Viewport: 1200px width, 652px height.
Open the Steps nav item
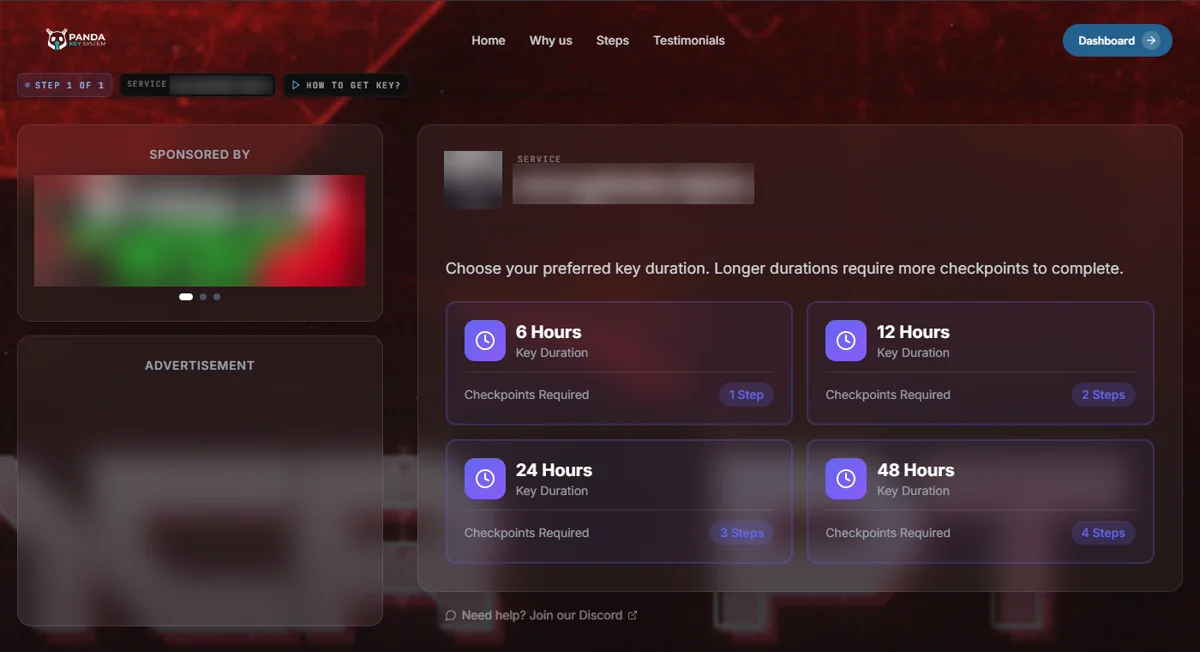click(612, 41)
